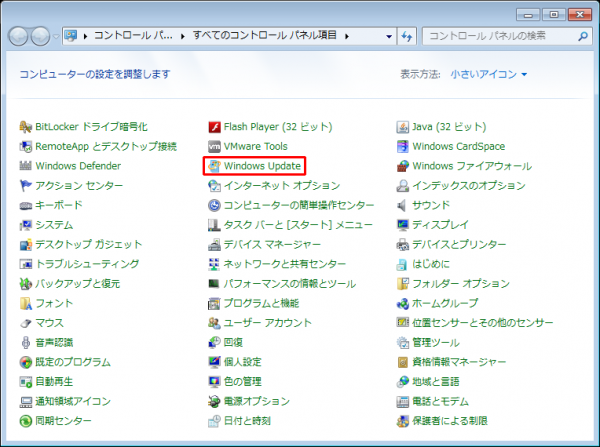Image resolution: width=600 pixels, height=447 pixels.
Task: Open the 個人設定 link
Action: [242, 362]
